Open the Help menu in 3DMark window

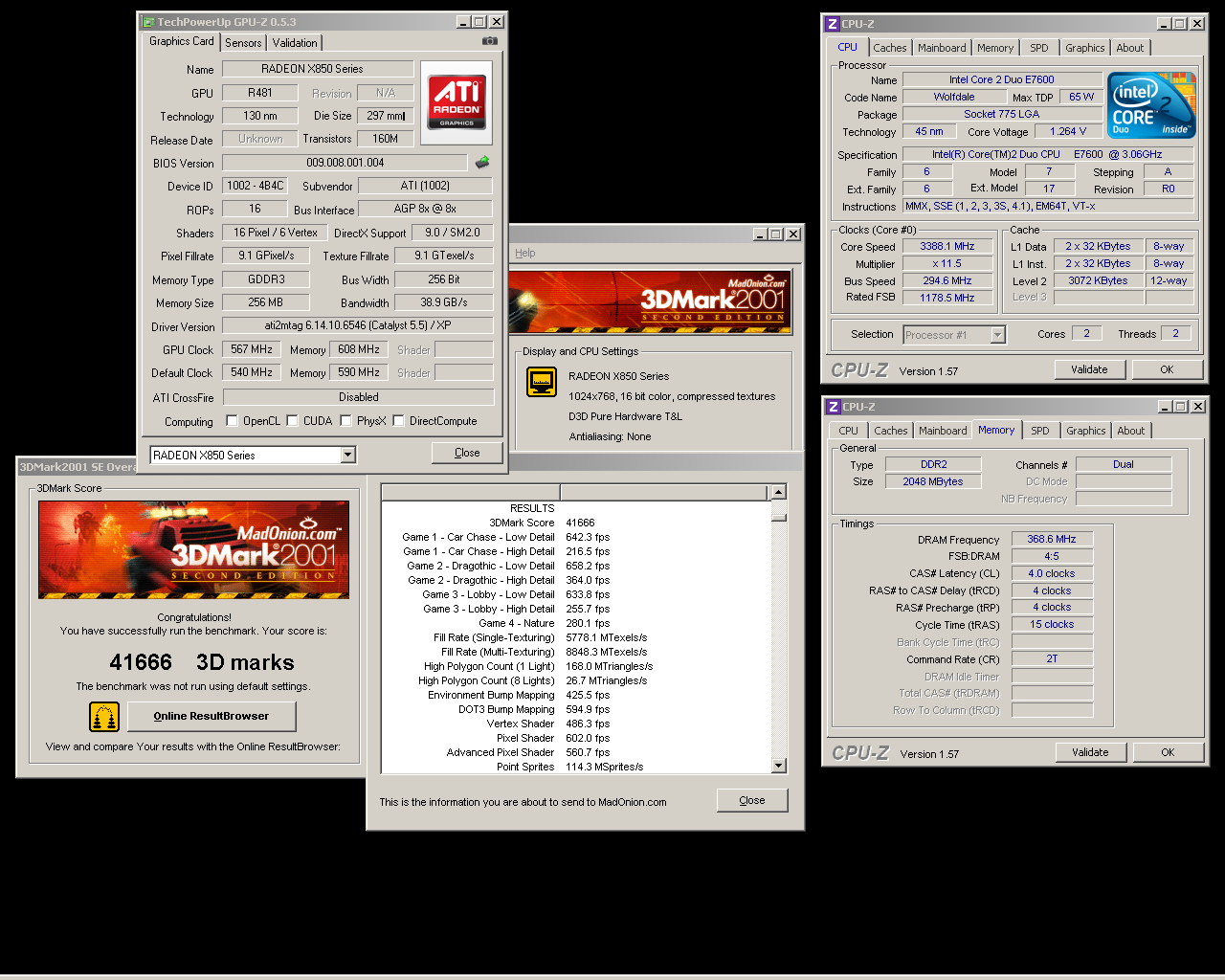pyautogui.click(x=525, y=253)
